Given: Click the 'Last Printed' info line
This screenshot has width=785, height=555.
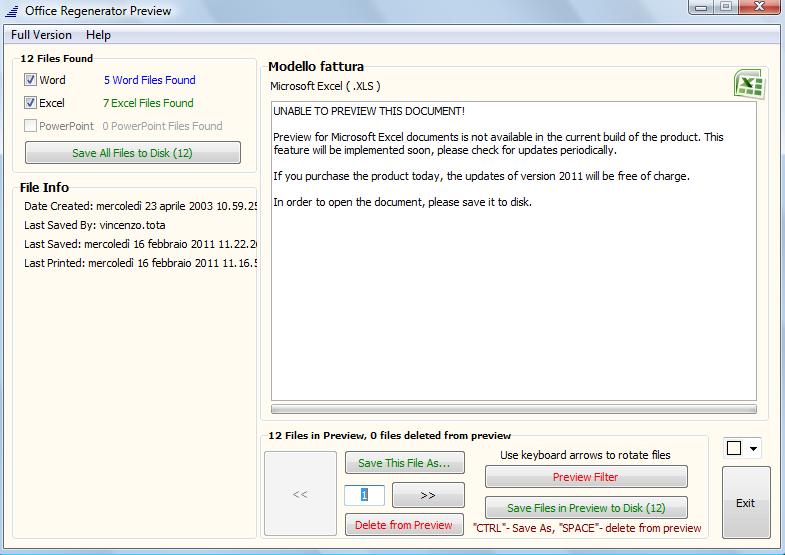Looking at the screenshot, I should (x=140, y=263).
